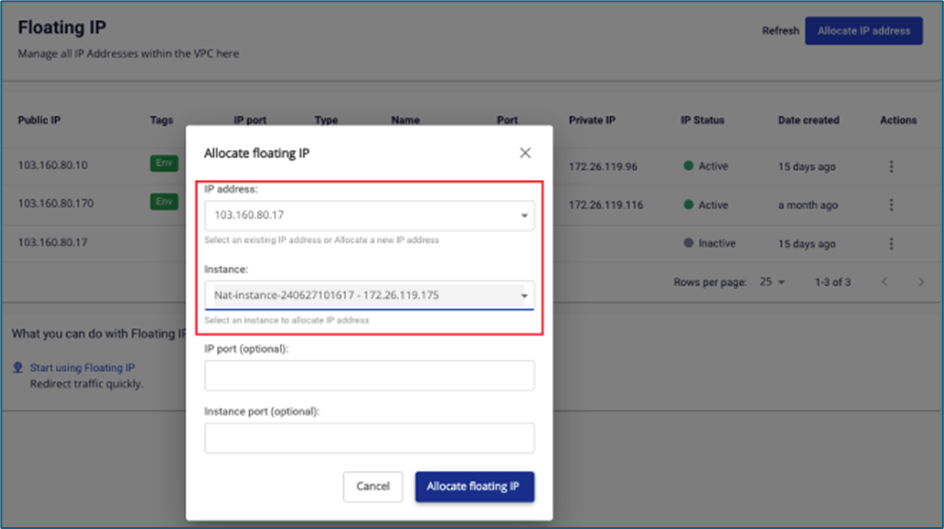Sort by the IP Status column header
Screen dimensions: 944x529
coord(702,120)
